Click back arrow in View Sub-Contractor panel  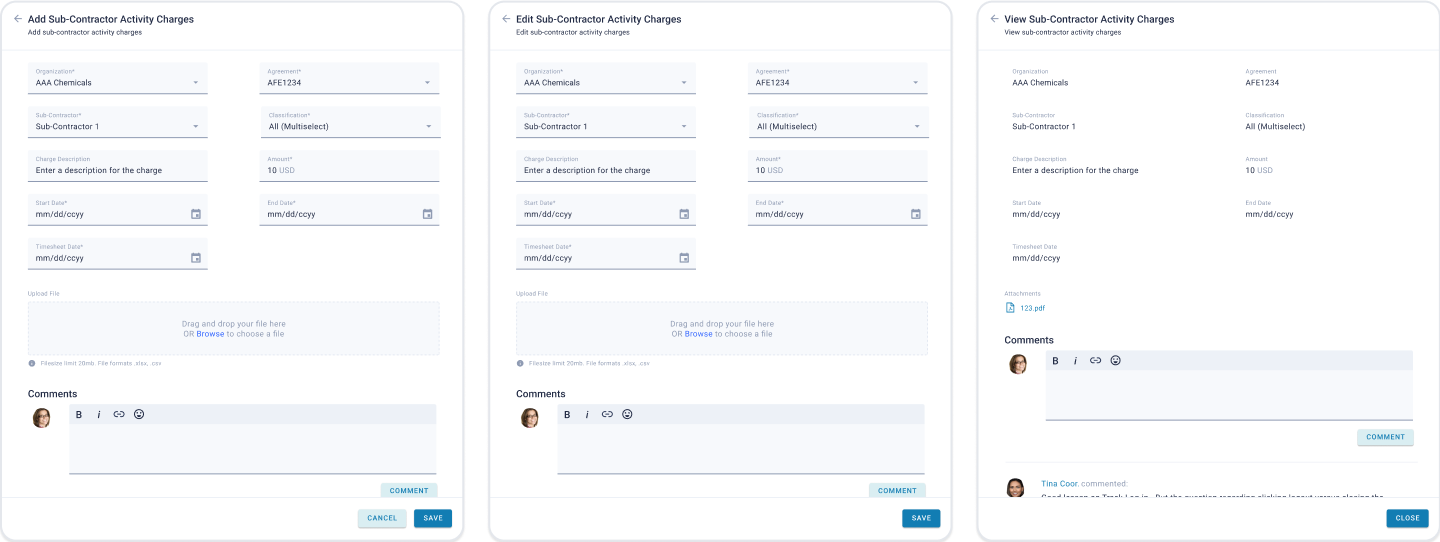[x=994, y=19]
